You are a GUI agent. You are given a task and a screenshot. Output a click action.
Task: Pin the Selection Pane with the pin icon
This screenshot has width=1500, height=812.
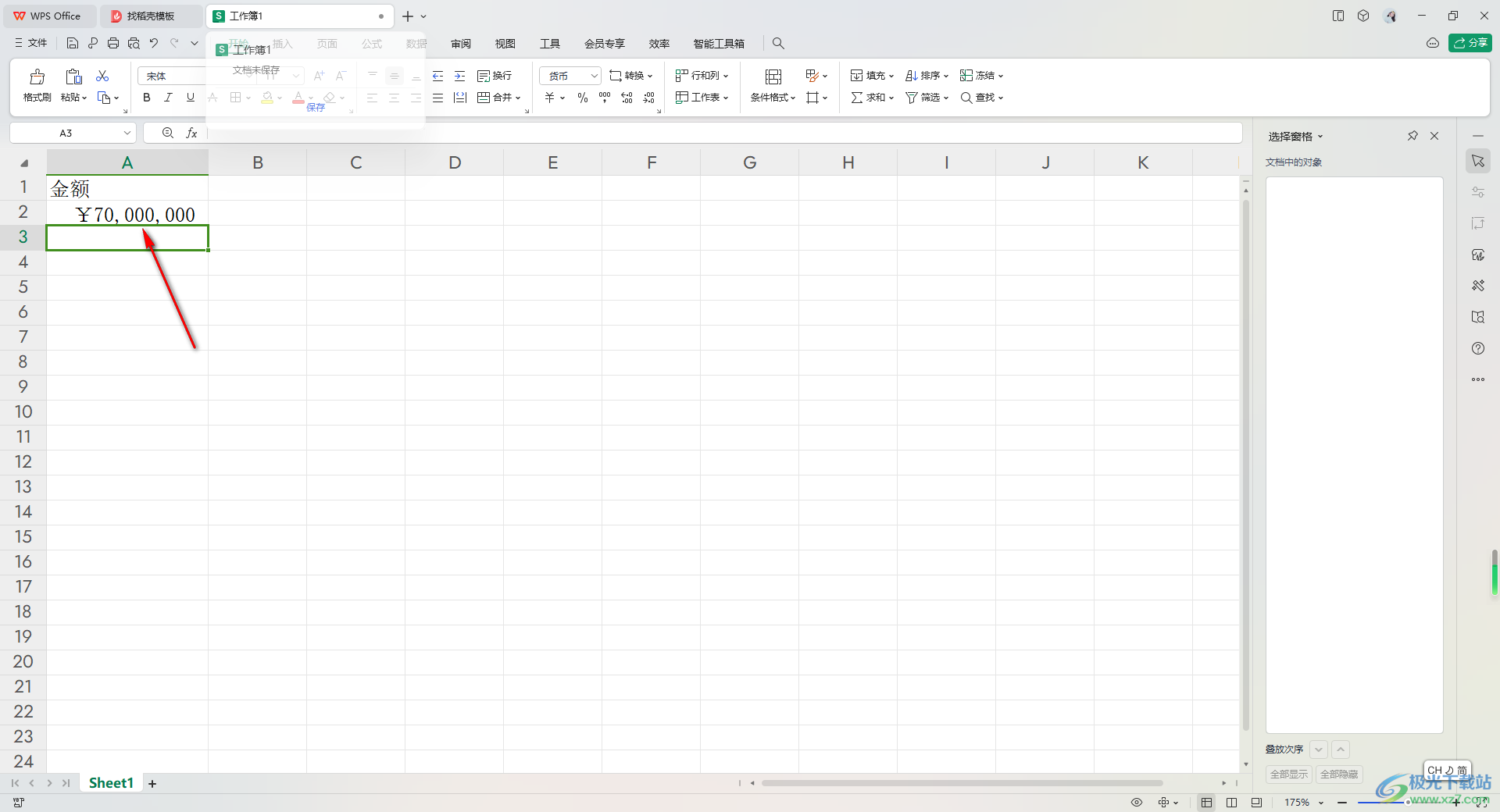point(1412,136)
